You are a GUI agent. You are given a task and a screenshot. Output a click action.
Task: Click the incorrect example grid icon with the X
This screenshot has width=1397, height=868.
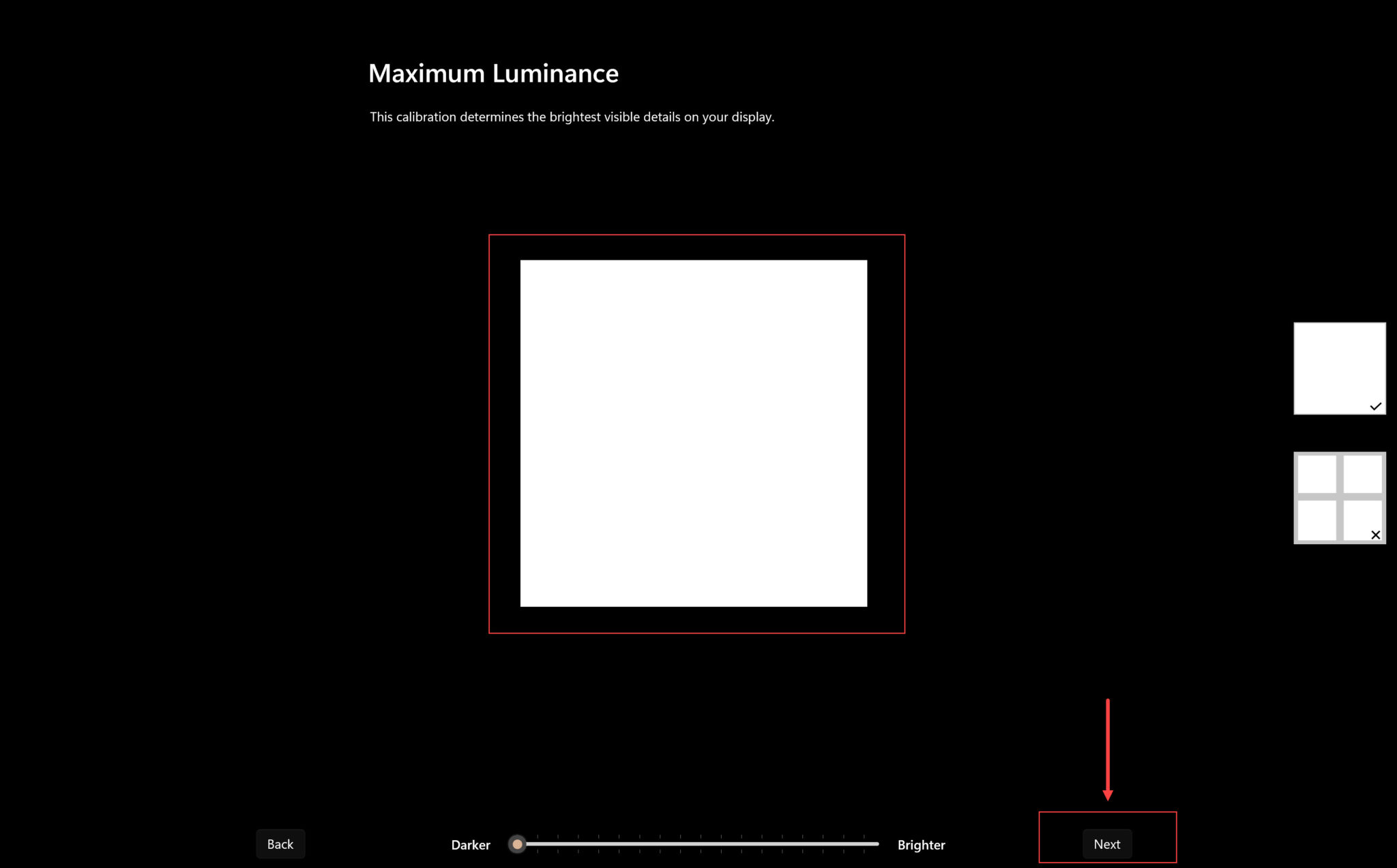point(1339,498)
